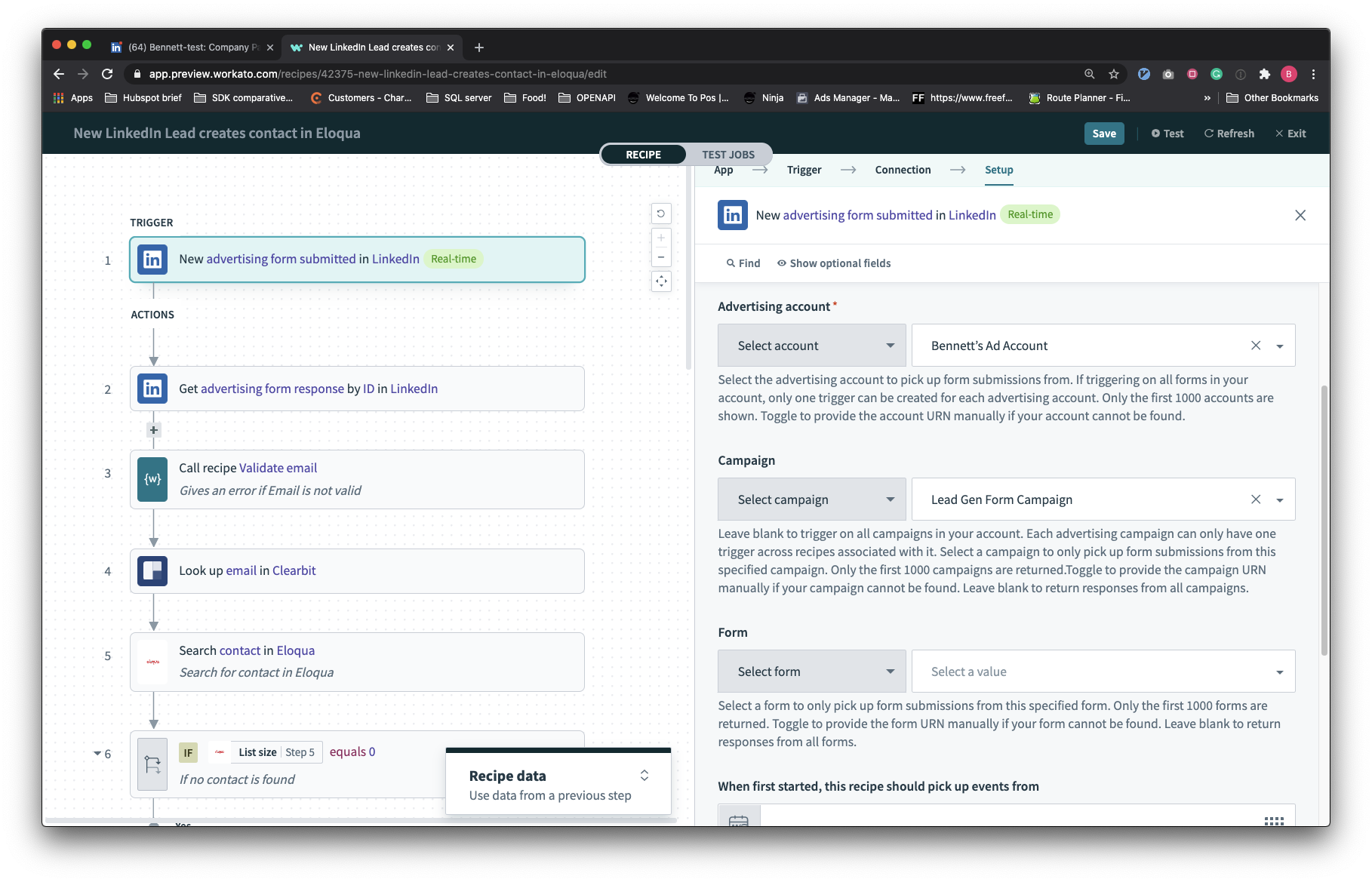Click the Validate email recipe function icon

pos(152,479)
